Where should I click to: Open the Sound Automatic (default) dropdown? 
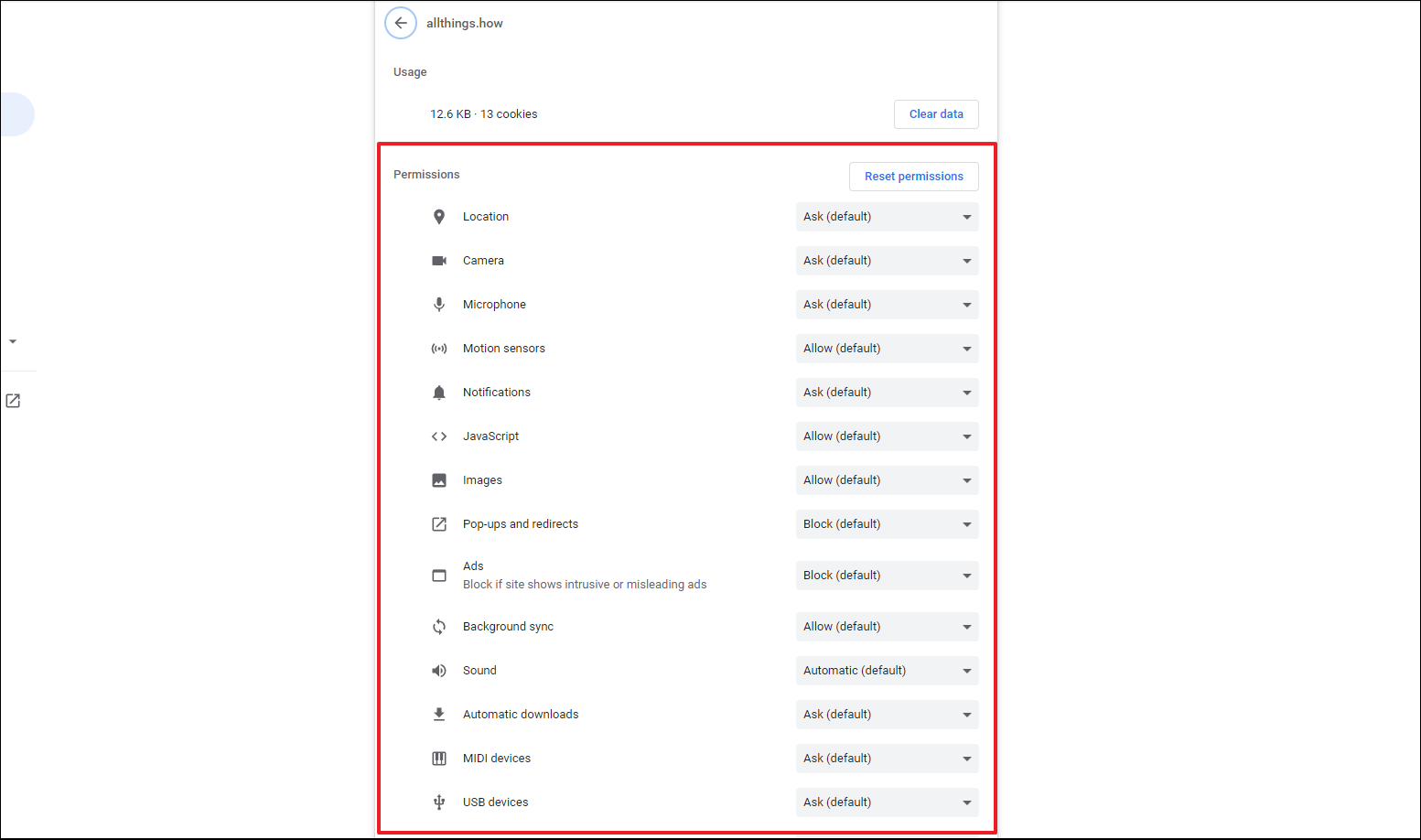click(886, 671)
